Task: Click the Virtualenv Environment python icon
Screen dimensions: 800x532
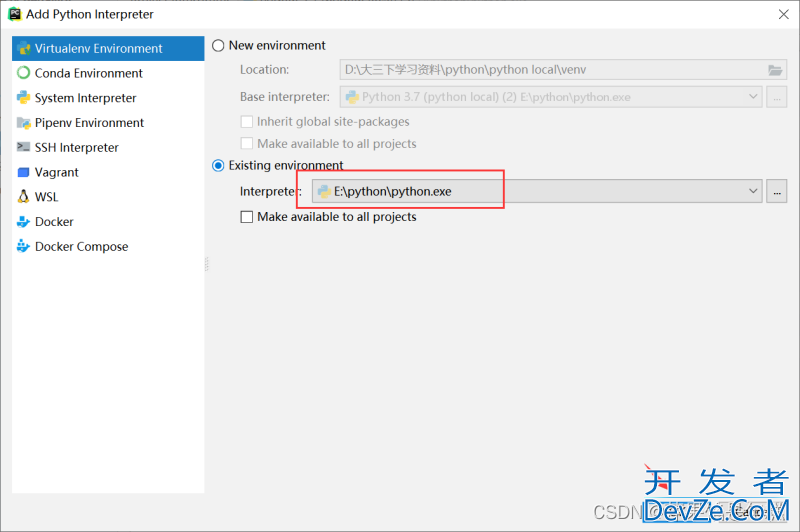Action: (x=23, y=48)
